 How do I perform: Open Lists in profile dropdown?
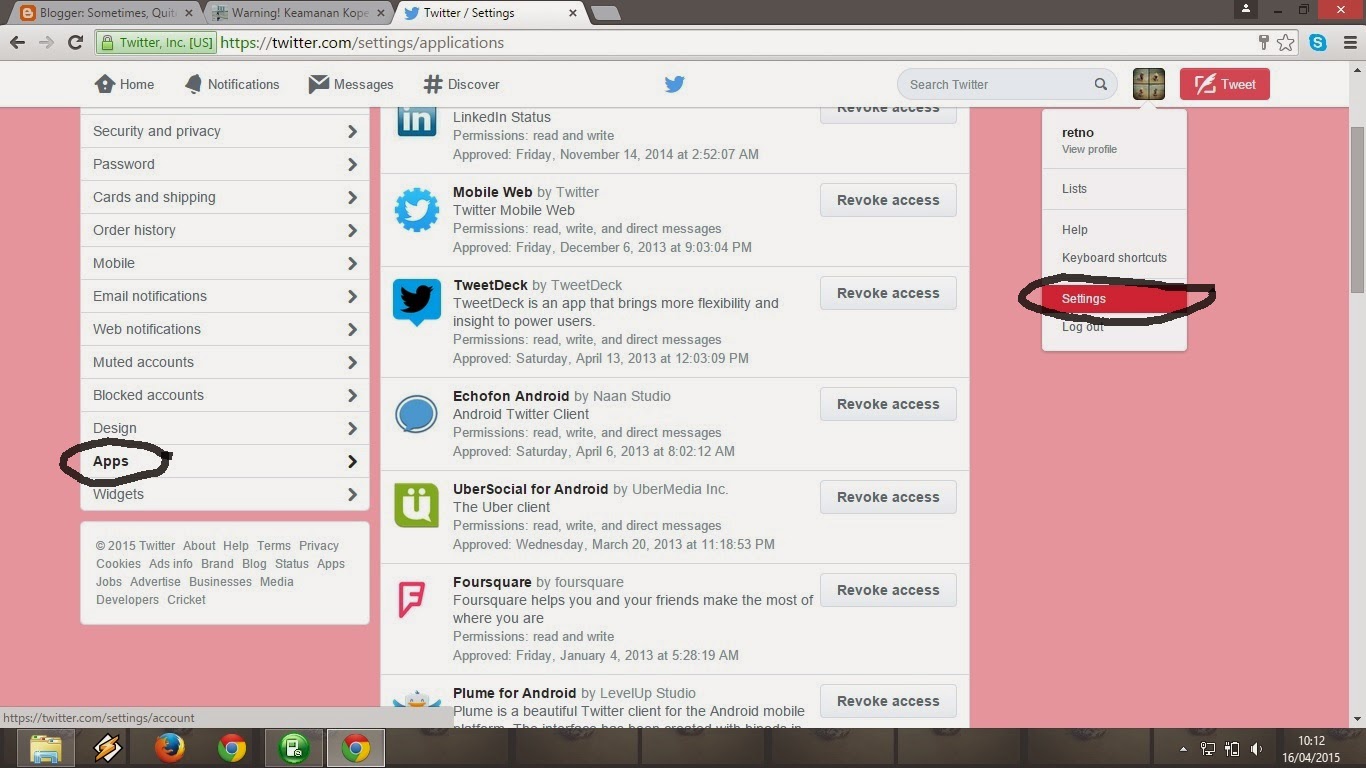[1074, 188]
